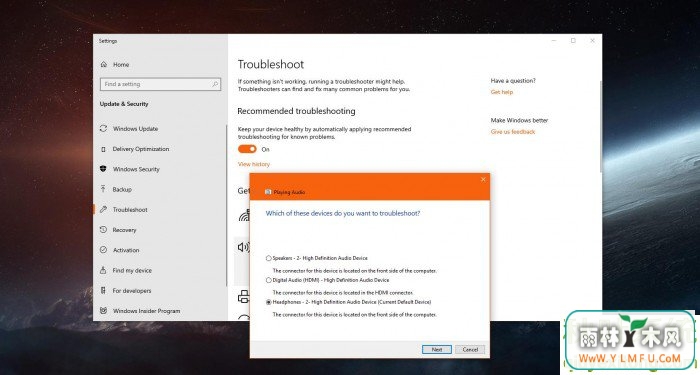700x375 pixels.
Task: Click the printer troubleshooter icon
Action: [244, 296]
